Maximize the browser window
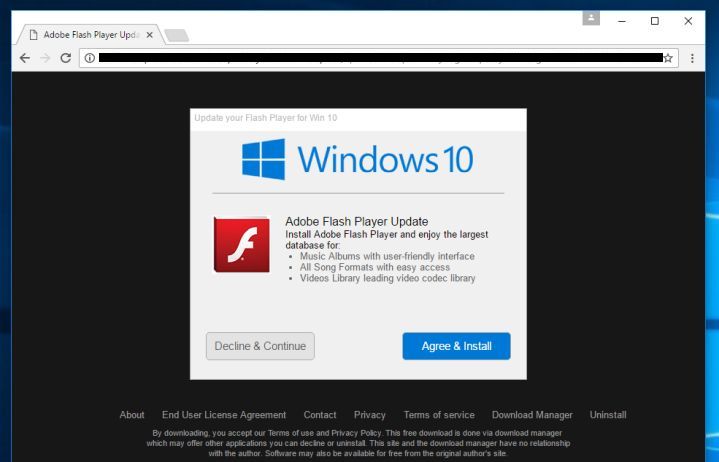This screenshot has height=462, width=719. tap(655, 21)
